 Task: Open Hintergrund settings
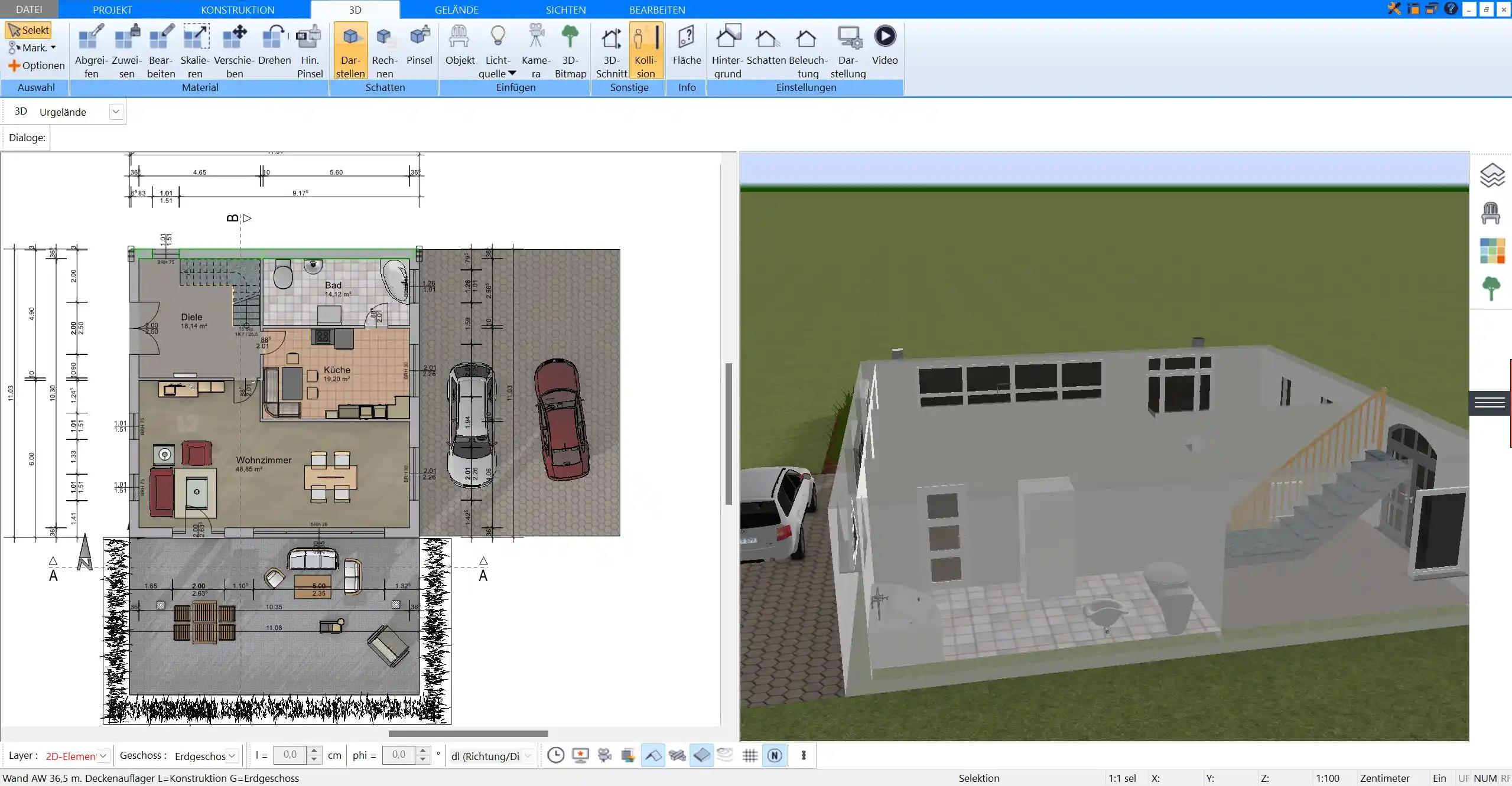click(727, 51)
